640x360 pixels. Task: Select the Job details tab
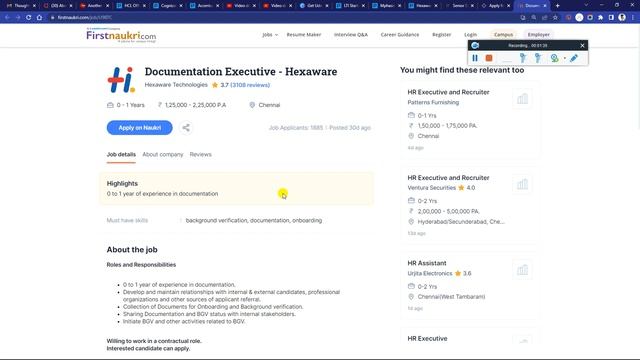pyautogui.click(x=121, y=155)
